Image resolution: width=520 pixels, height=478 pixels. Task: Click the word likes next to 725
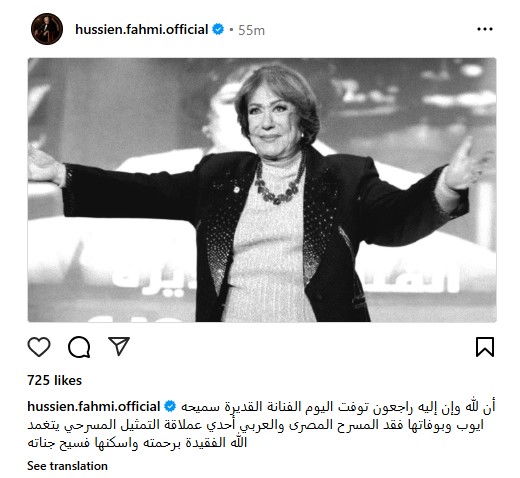click(68, 380)
